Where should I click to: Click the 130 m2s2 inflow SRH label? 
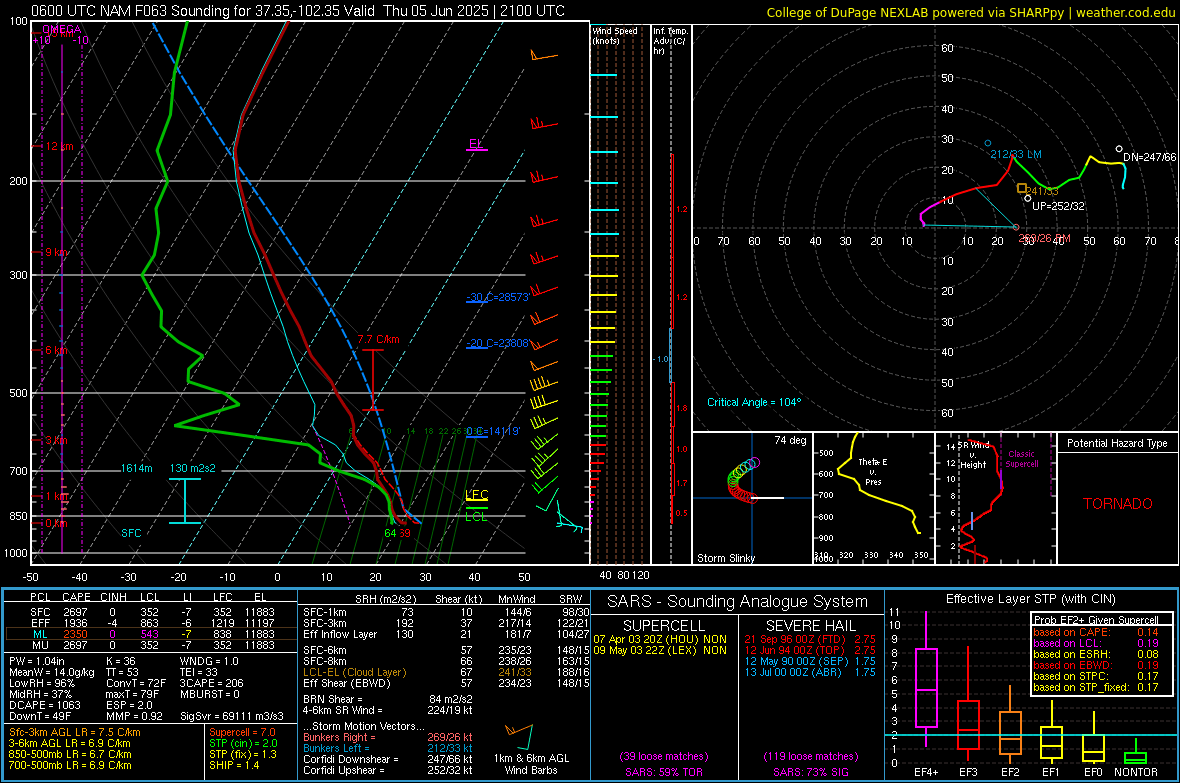pos(192,468)
